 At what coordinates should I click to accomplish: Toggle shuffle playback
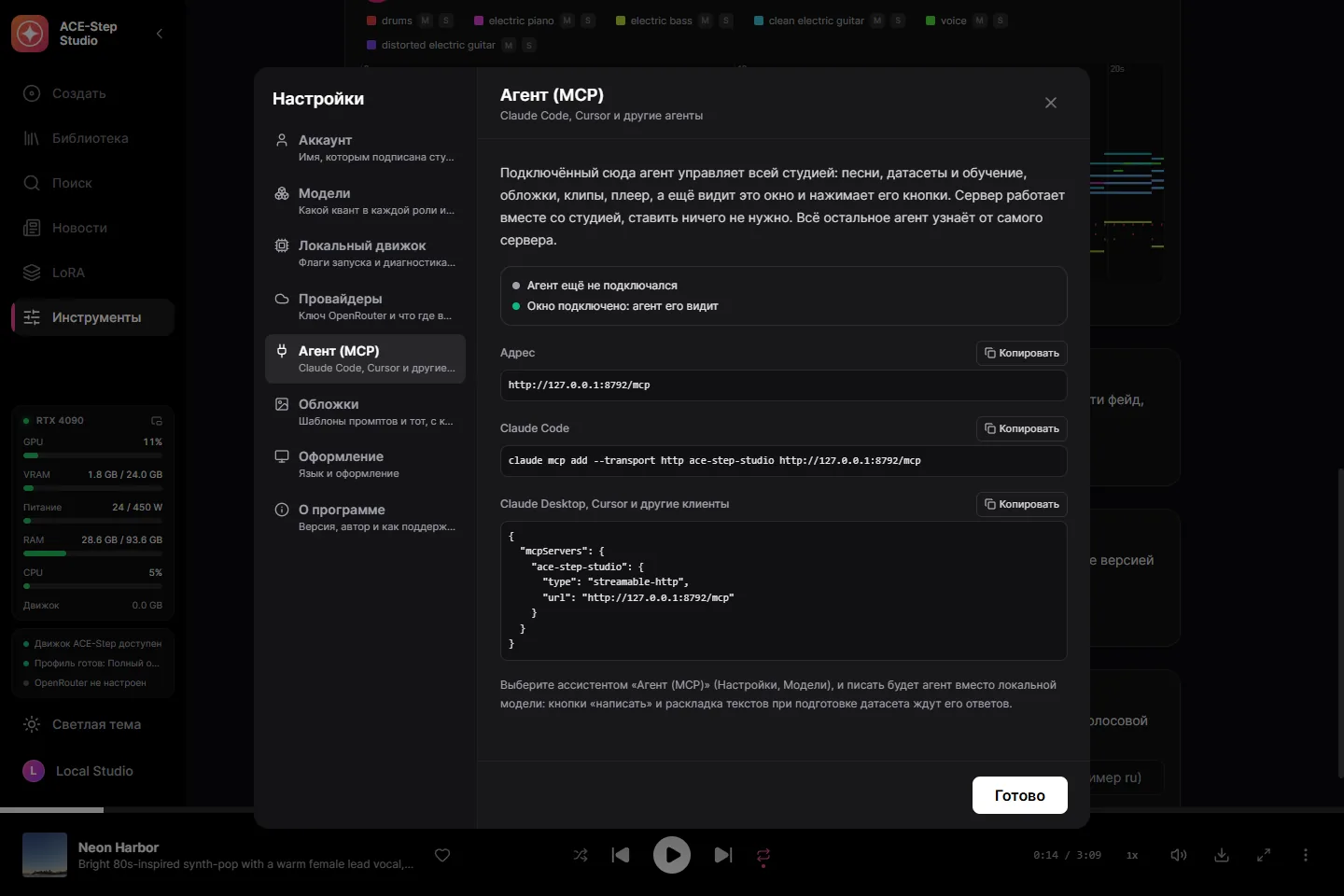581,855
